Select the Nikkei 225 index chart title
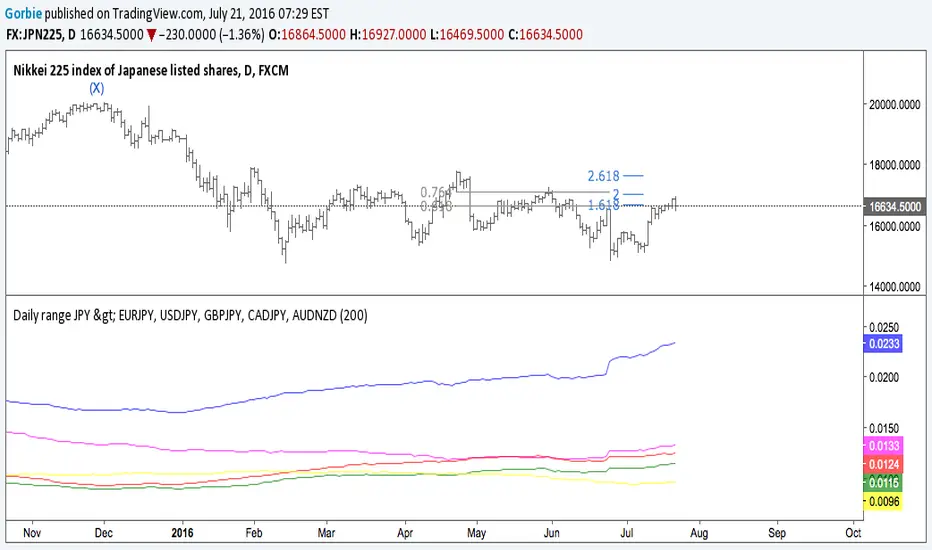 151,70
